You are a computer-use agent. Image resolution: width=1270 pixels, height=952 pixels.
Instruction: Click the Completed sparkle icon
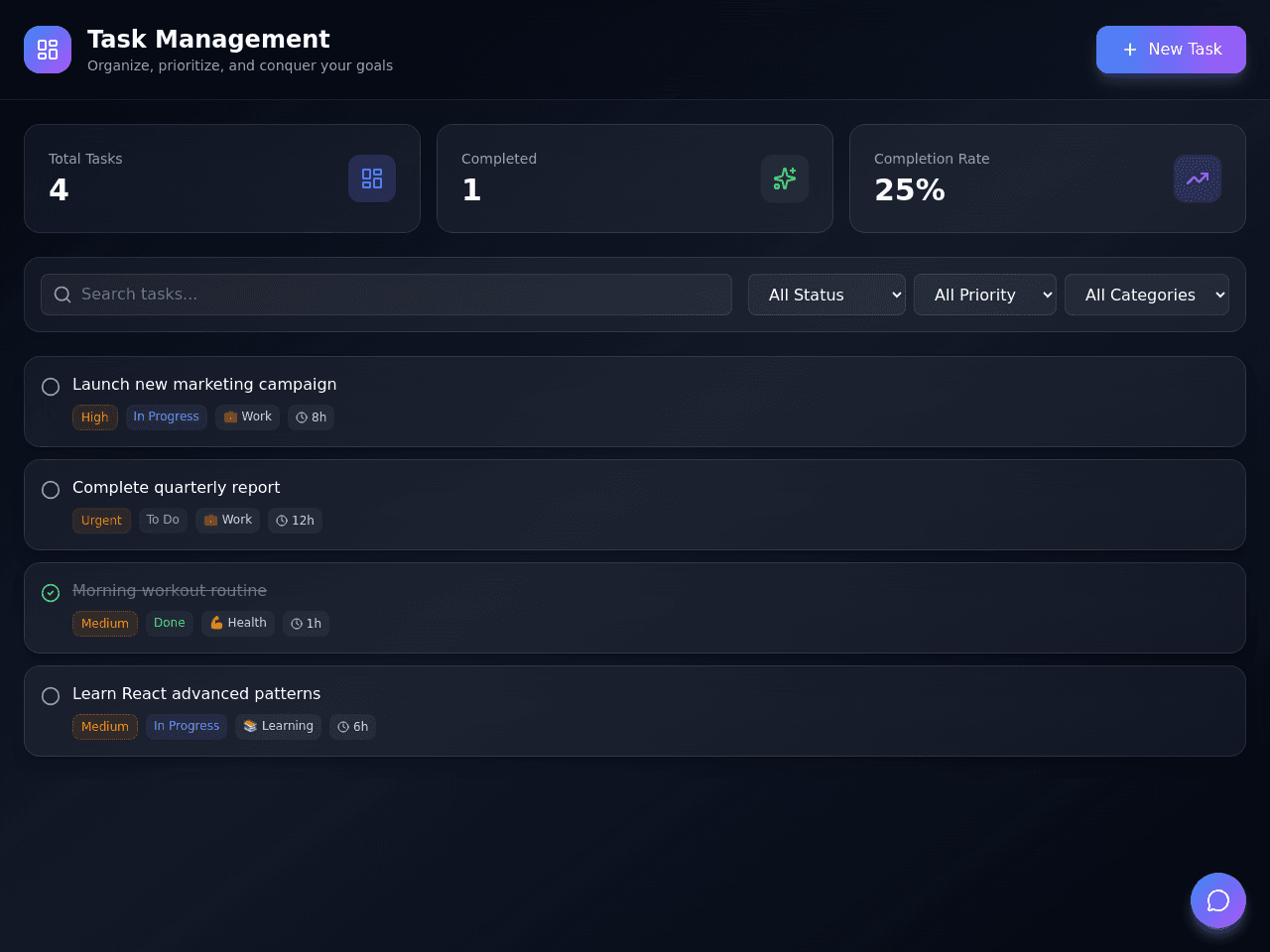coord(785,178)
